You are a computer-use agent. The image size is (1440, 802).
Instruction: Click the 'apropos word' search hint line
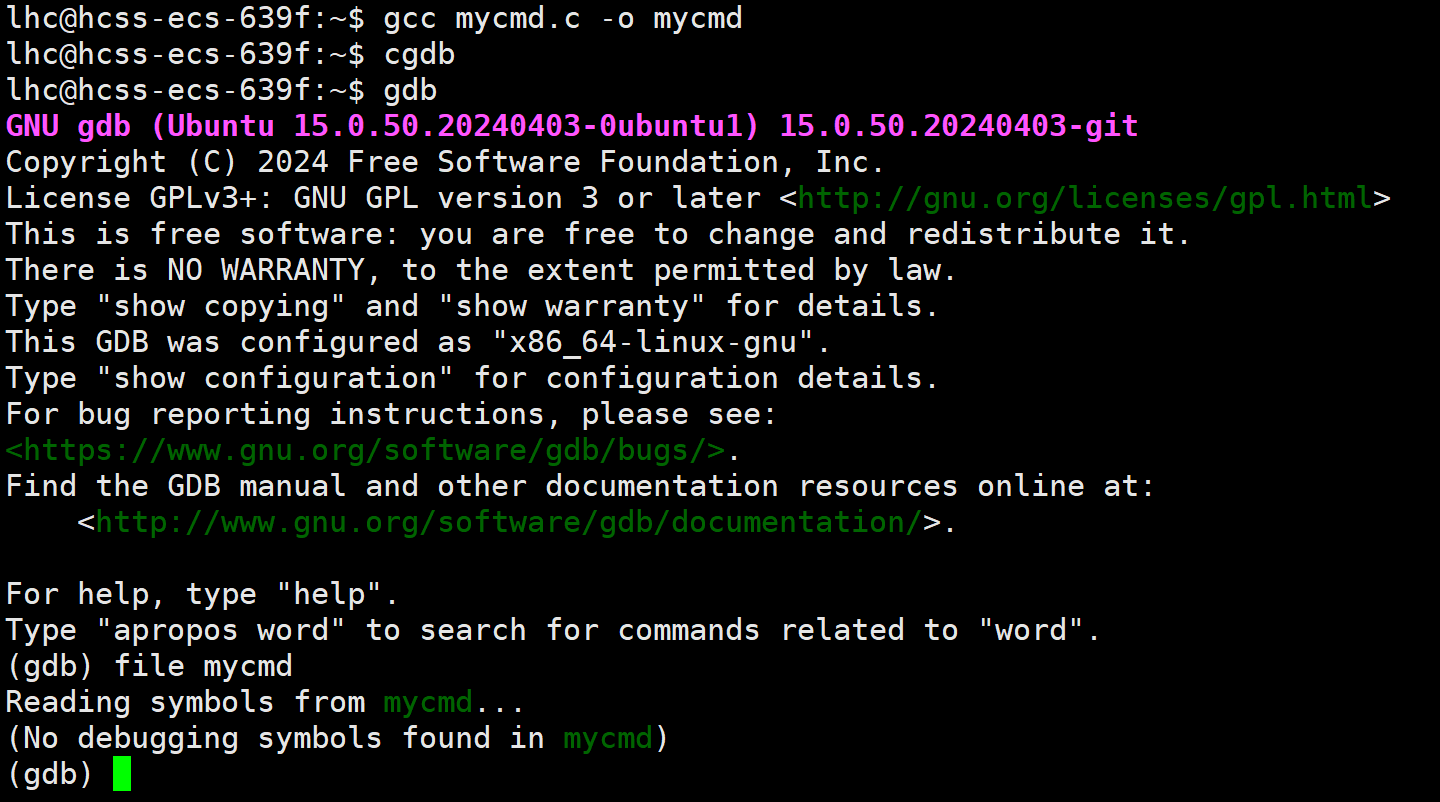point(554,630)
